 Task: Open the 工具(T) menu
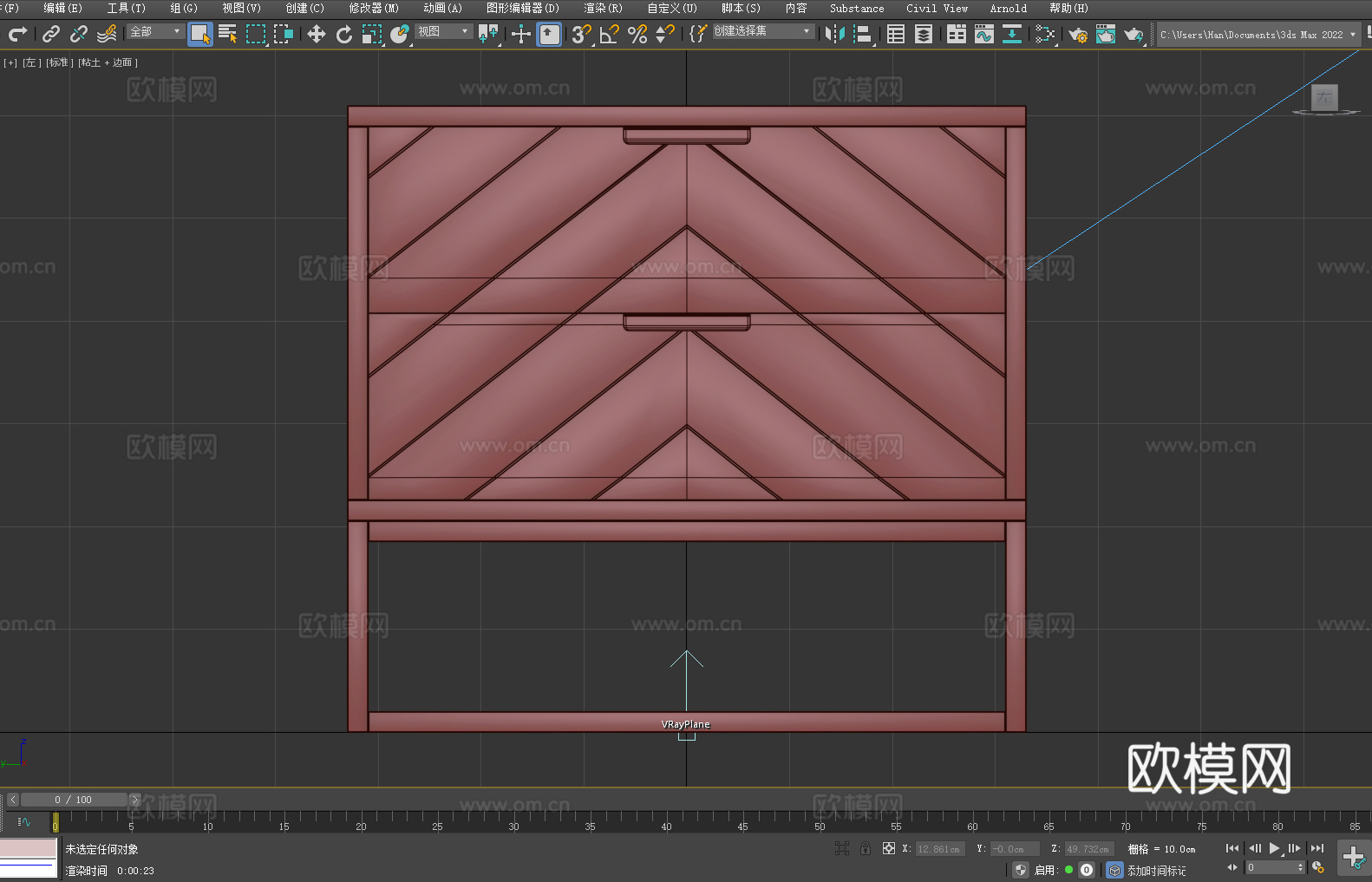(x=126, y=8)
